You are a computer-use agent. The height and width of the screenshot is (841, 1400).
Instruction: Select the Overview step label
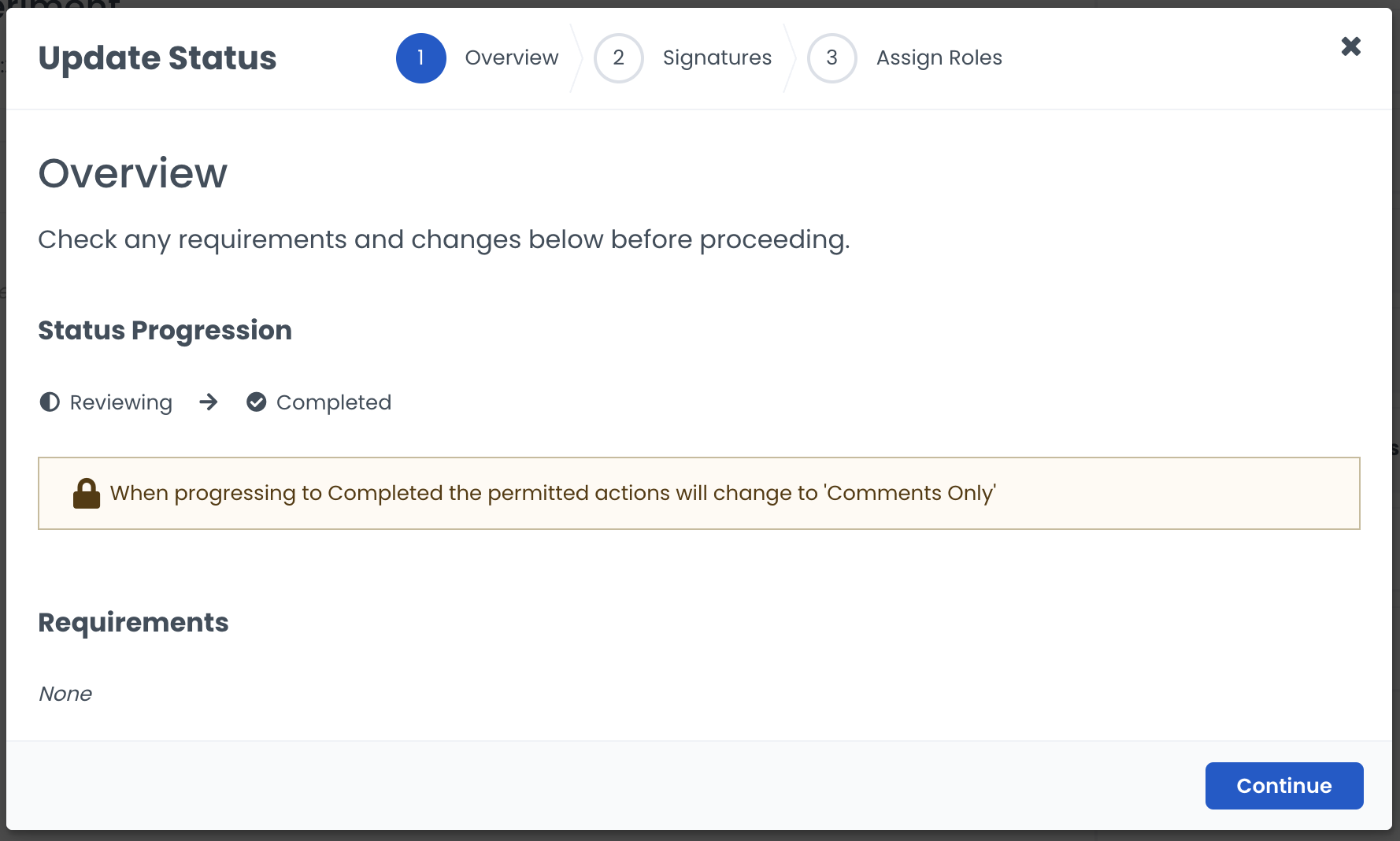(x=511, y=58)
